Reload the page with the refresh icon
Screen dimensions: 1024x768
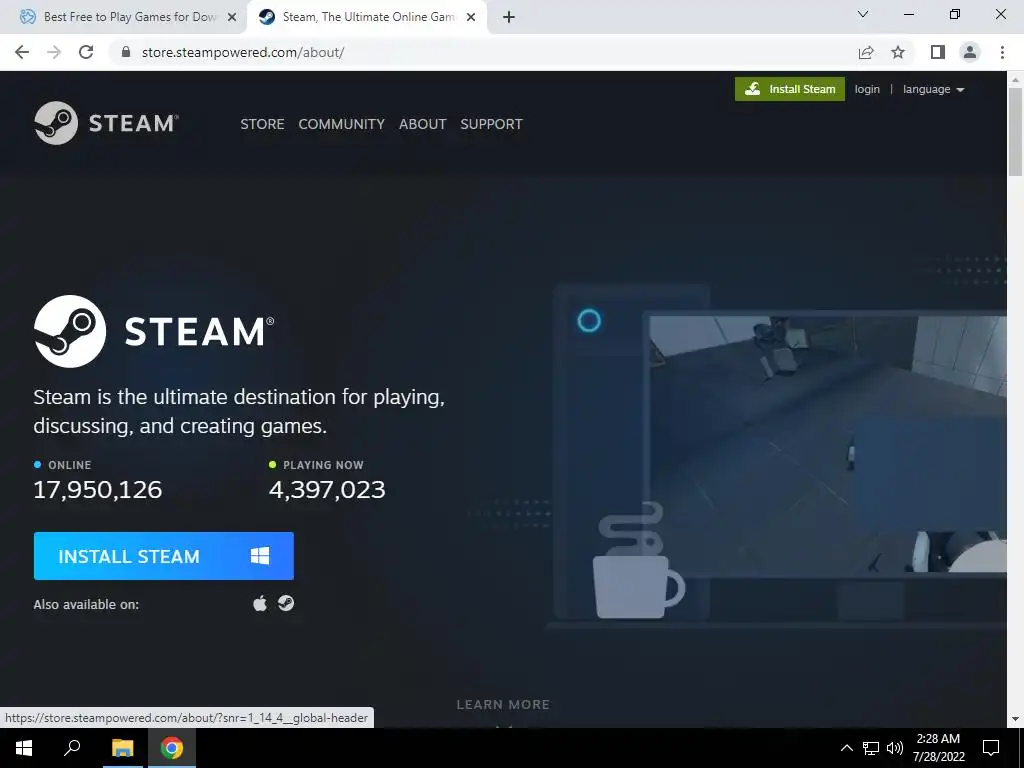86,52
